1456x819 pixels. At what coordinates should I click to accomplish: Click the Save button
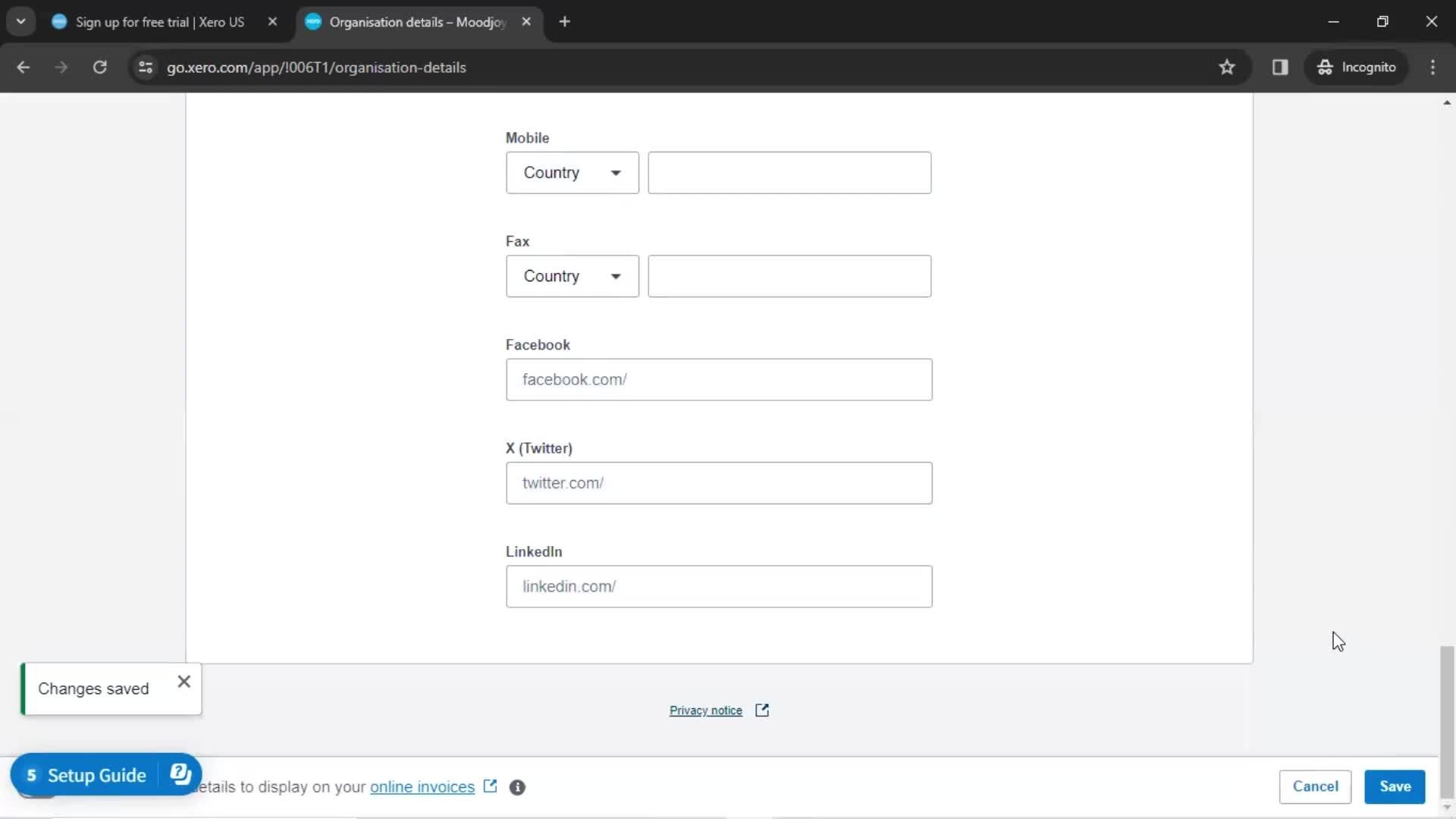(x=1395, y=786)
